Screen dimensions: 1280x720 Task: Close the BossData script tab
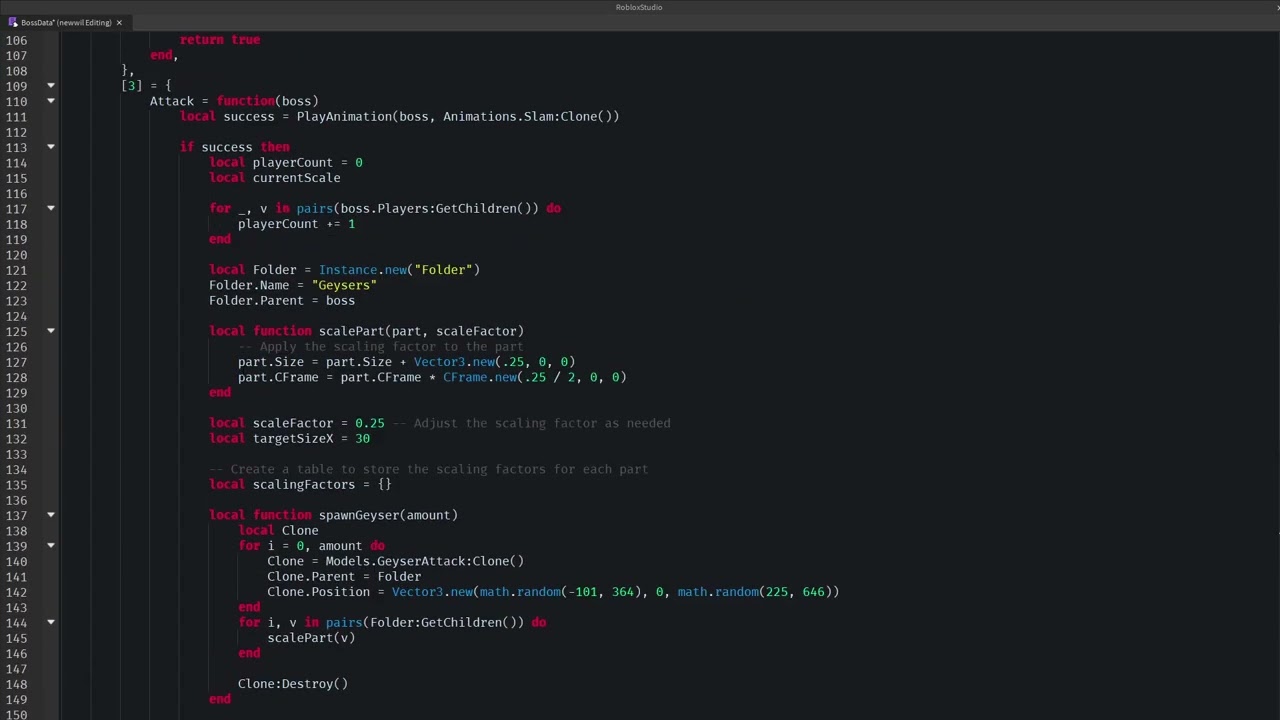pyautogui.click(x=119, y=22)
